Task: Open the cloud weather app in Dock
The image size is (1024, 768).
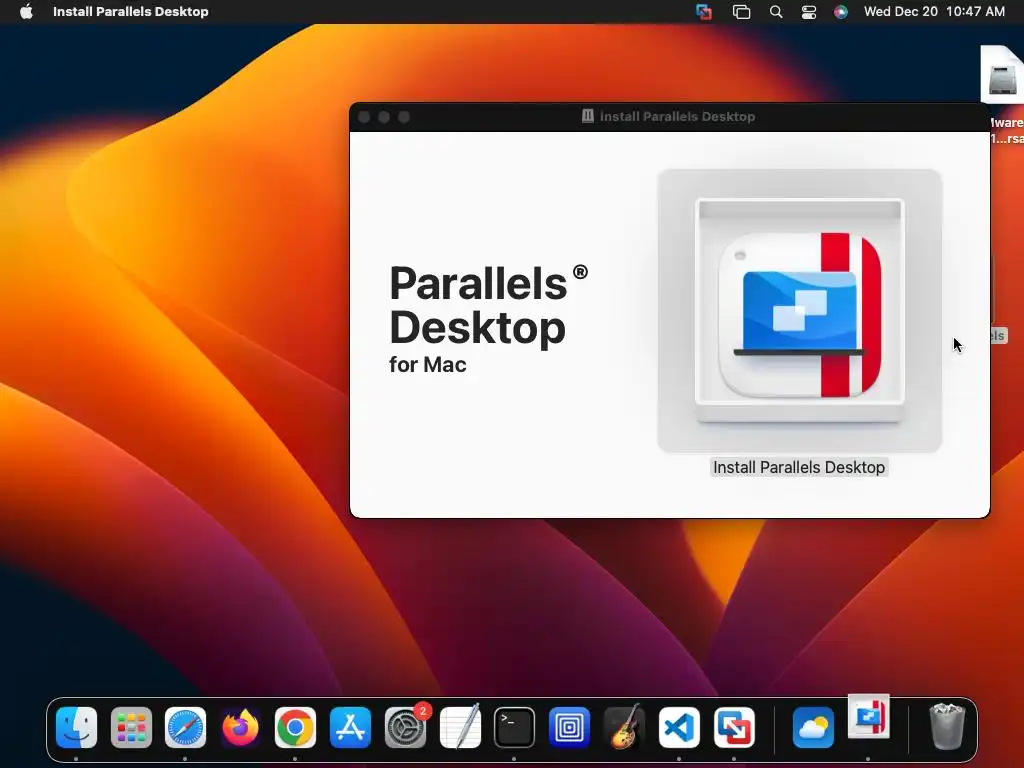Action: [813, 727]
